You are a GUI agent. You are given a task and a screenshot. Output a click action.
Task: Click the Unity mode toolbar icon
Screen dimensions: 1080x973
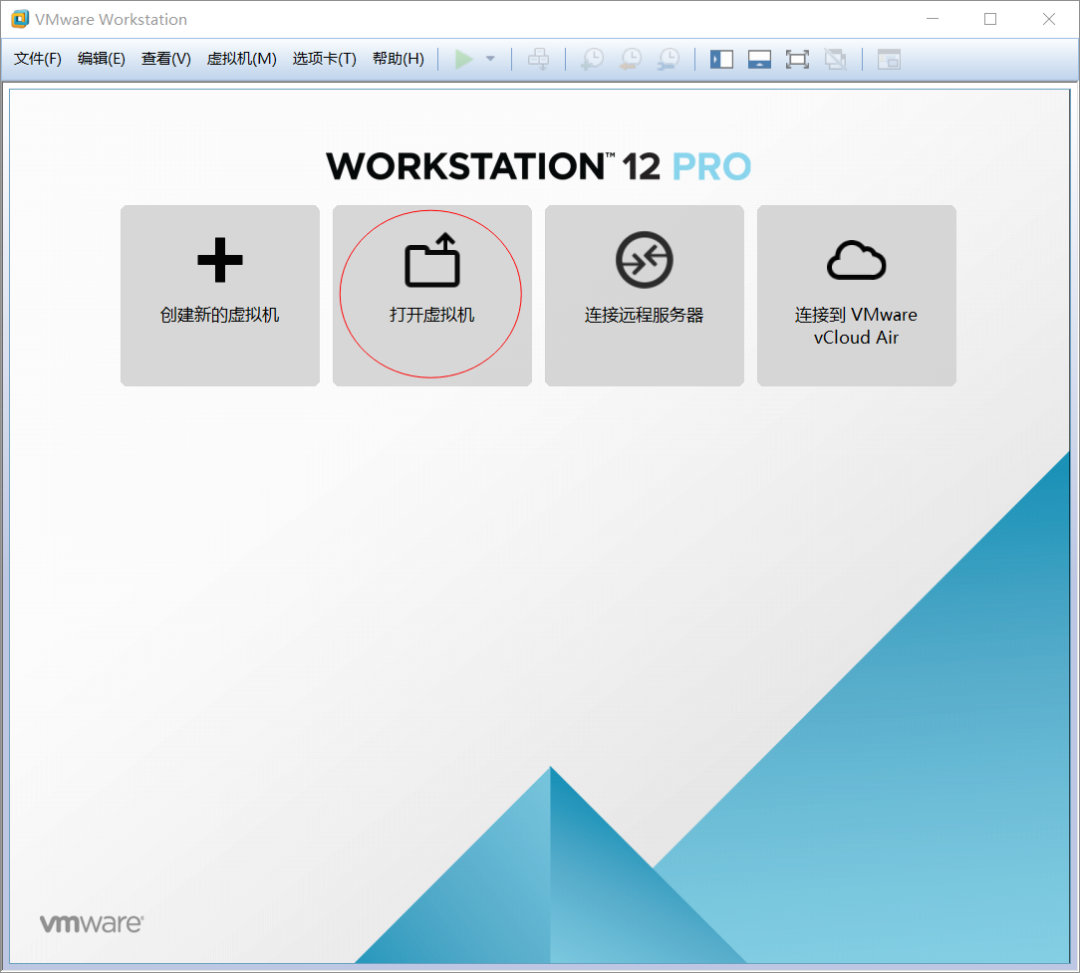835,59
